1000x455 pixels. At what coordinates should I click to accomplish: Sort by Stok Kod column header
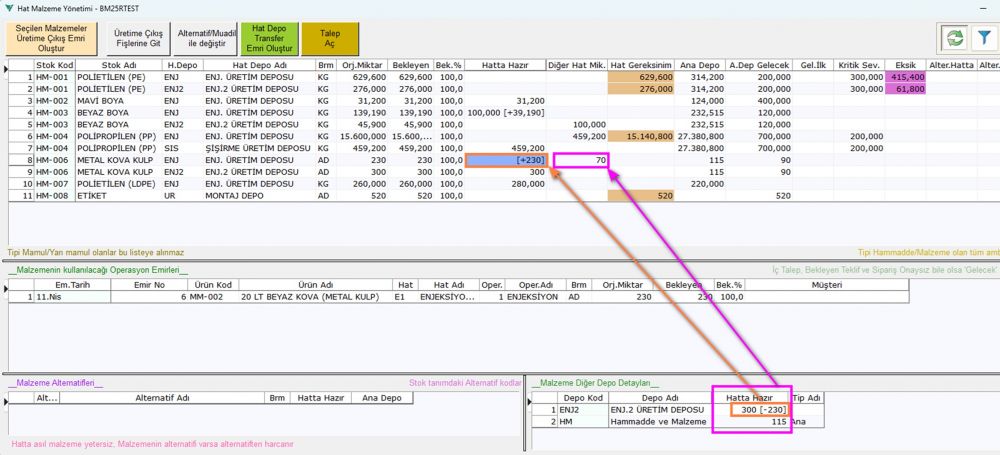(54, 65)
